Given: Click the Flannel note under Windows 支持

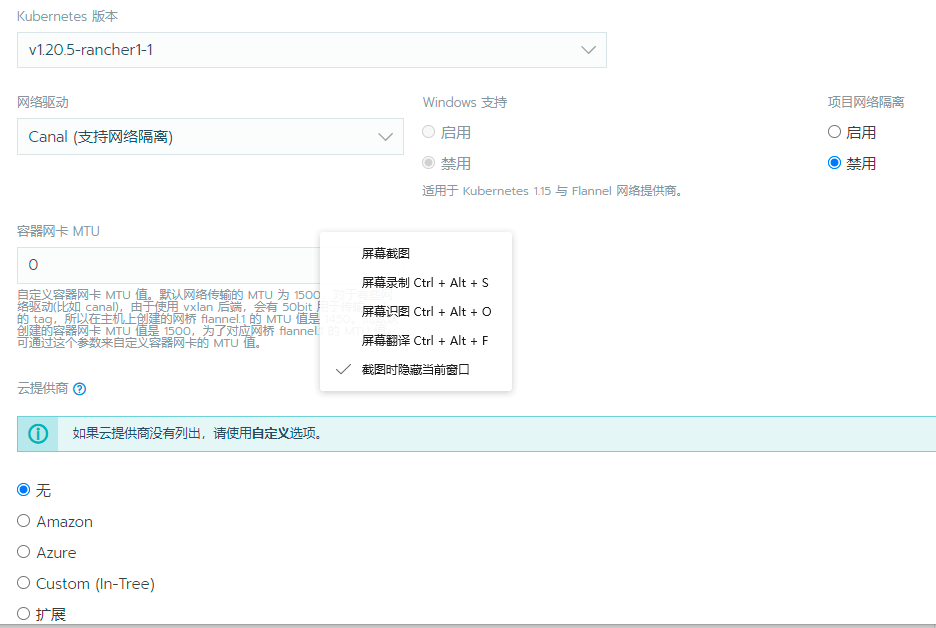Looking at the screenshot, I should click(552, 191).
